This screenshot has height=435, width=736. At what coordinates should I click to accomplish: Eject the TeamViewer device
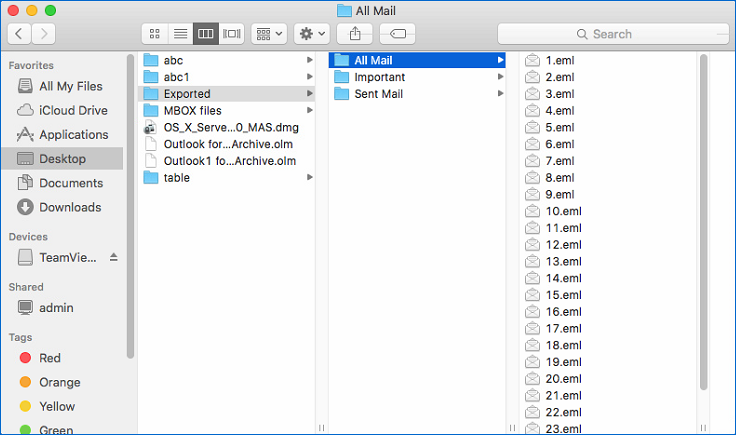113,257
